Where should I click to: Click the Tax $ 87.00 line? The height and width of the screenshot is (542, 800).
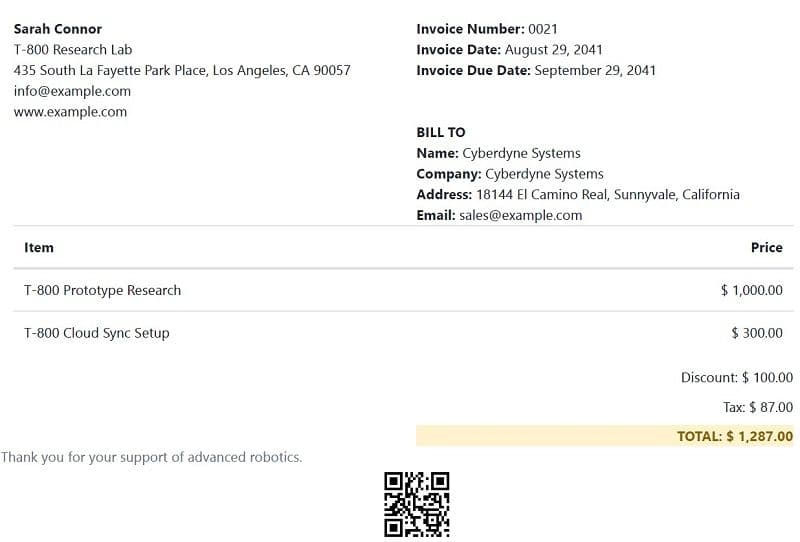click(x=757, y=407)
